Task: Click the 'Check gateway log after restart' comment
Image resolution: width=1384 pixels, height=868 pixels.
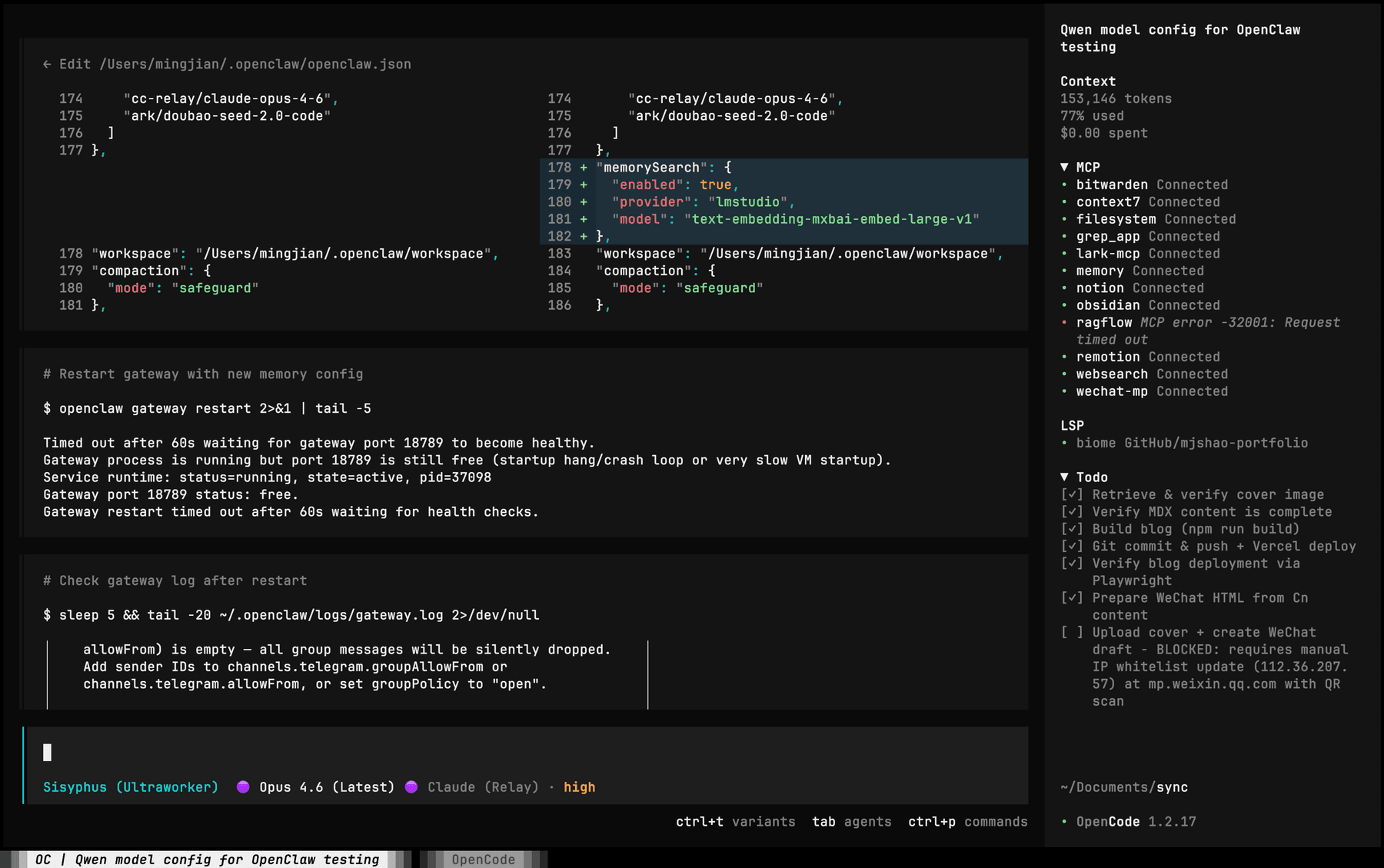Action: pyautogui.click(x=175, y=581)
